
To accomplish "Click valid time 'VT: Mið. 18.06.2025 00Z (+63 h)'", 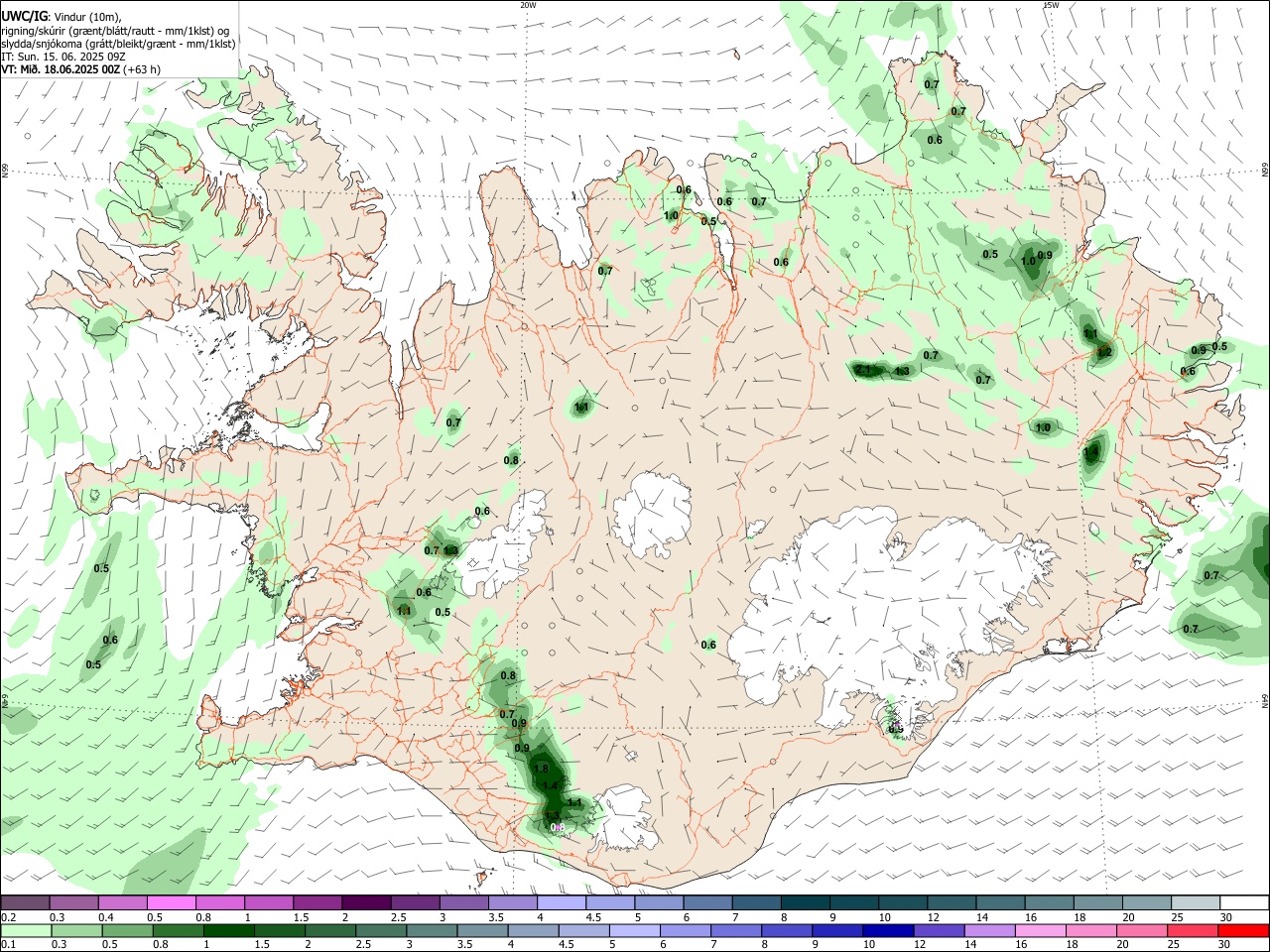I will [80, 69].
